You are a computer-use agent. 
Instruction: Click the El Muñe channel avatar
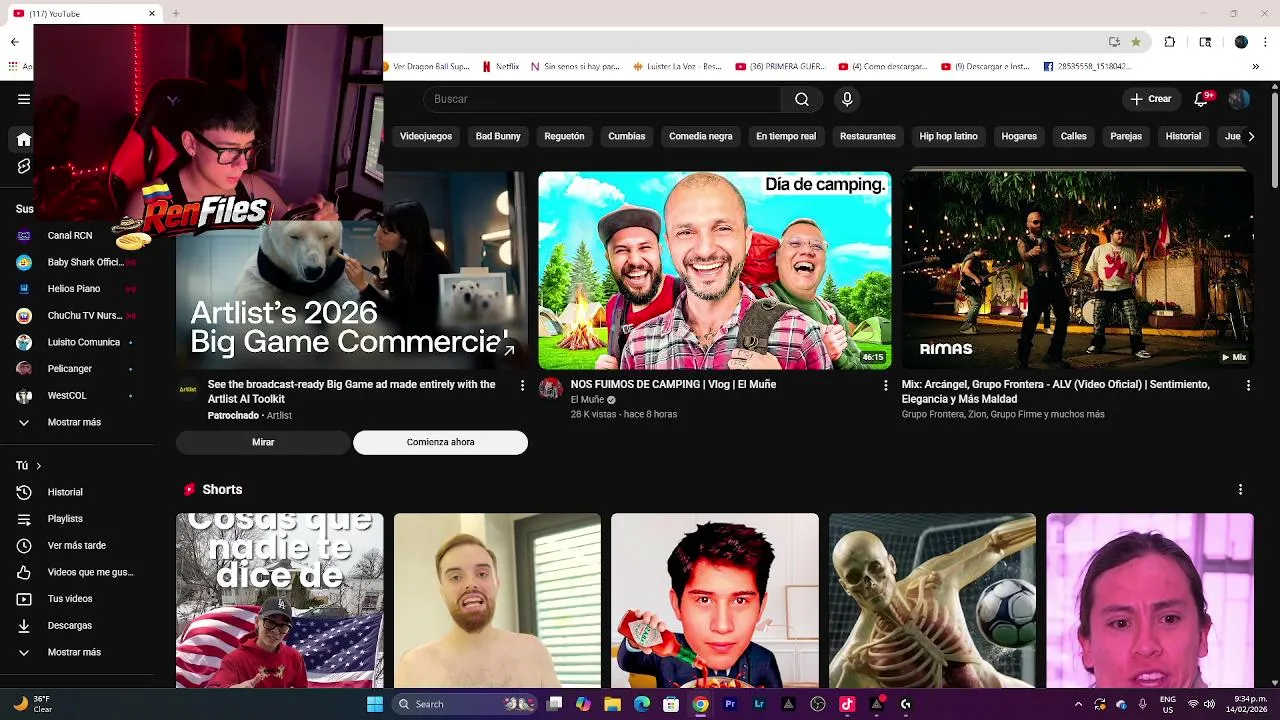551,389
